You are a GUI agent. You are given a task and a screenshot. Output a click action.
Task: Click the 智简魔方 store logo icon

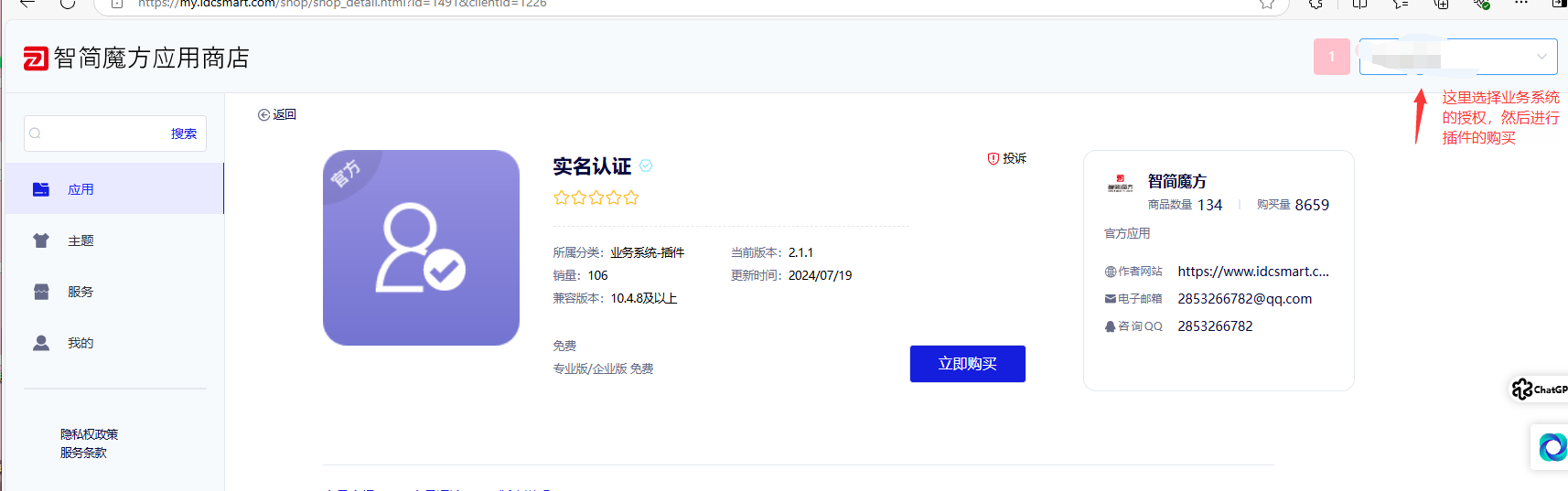[x=36, y=59]
